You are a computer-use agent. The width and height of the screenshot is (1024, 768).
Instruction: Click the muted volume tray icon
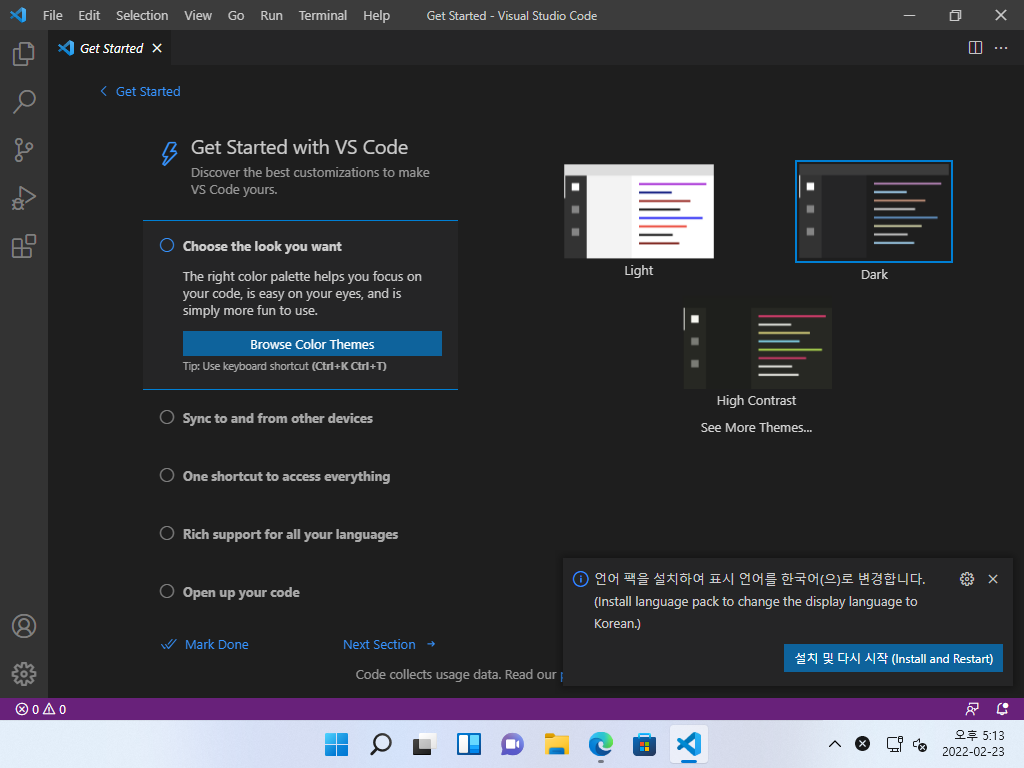[920, 744]
